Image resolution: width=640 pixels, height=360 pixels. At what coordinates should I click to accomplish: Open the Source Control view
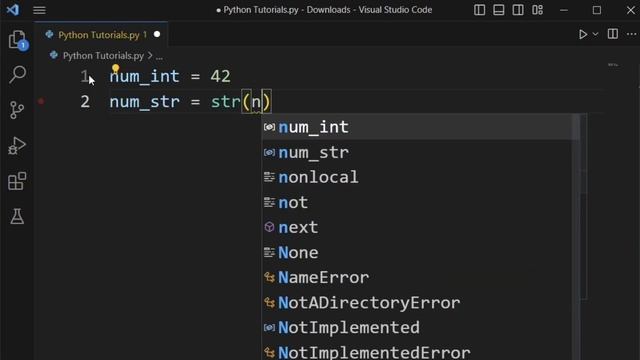tap(17, 110)
